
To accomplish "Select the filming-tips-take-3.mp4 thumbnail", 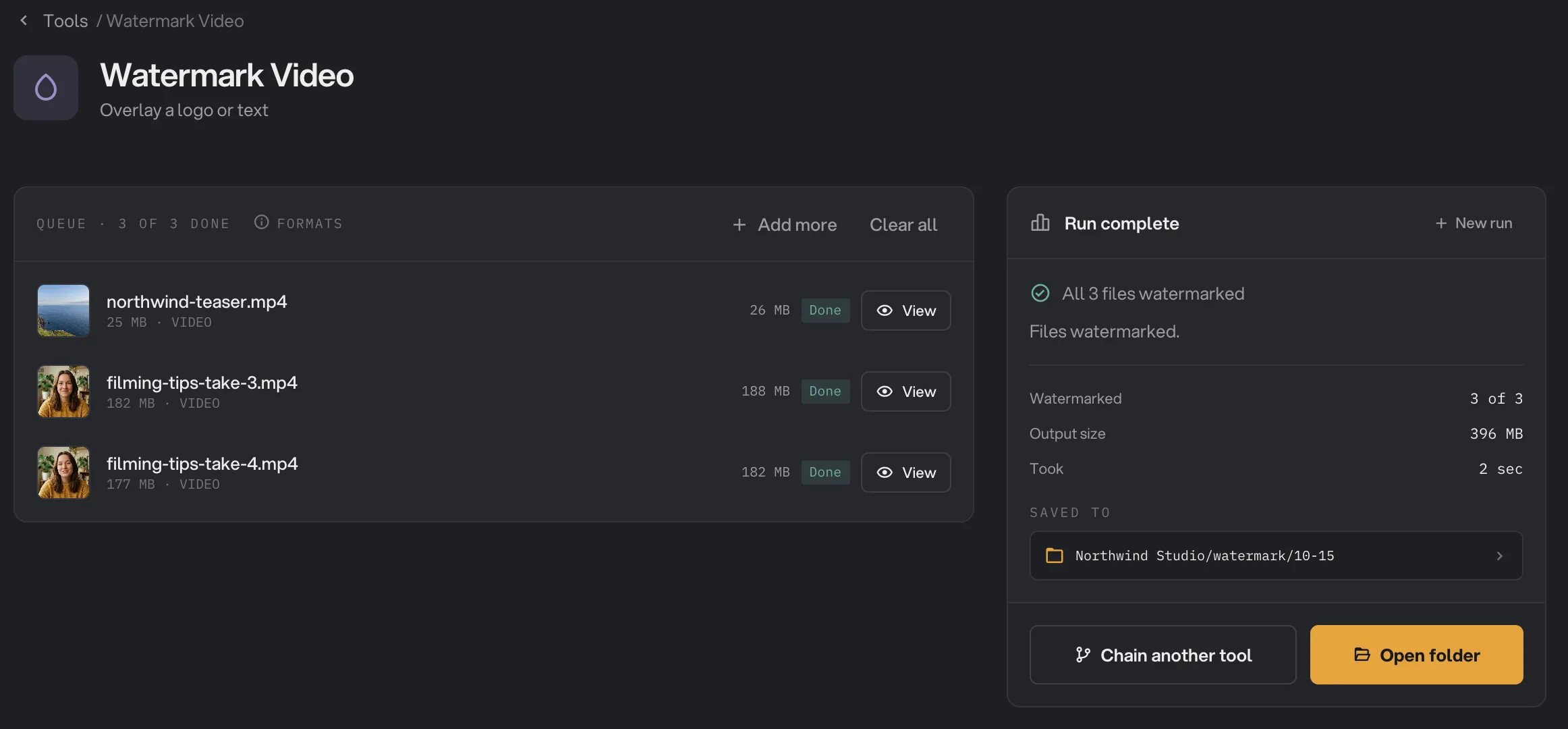I will (63, 391).
